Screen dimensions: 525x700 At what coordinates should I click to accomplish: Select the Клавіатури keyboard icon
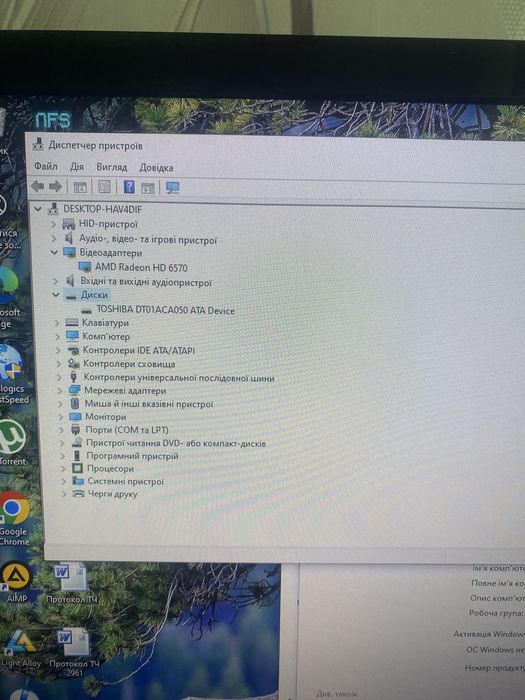point(71,322)
